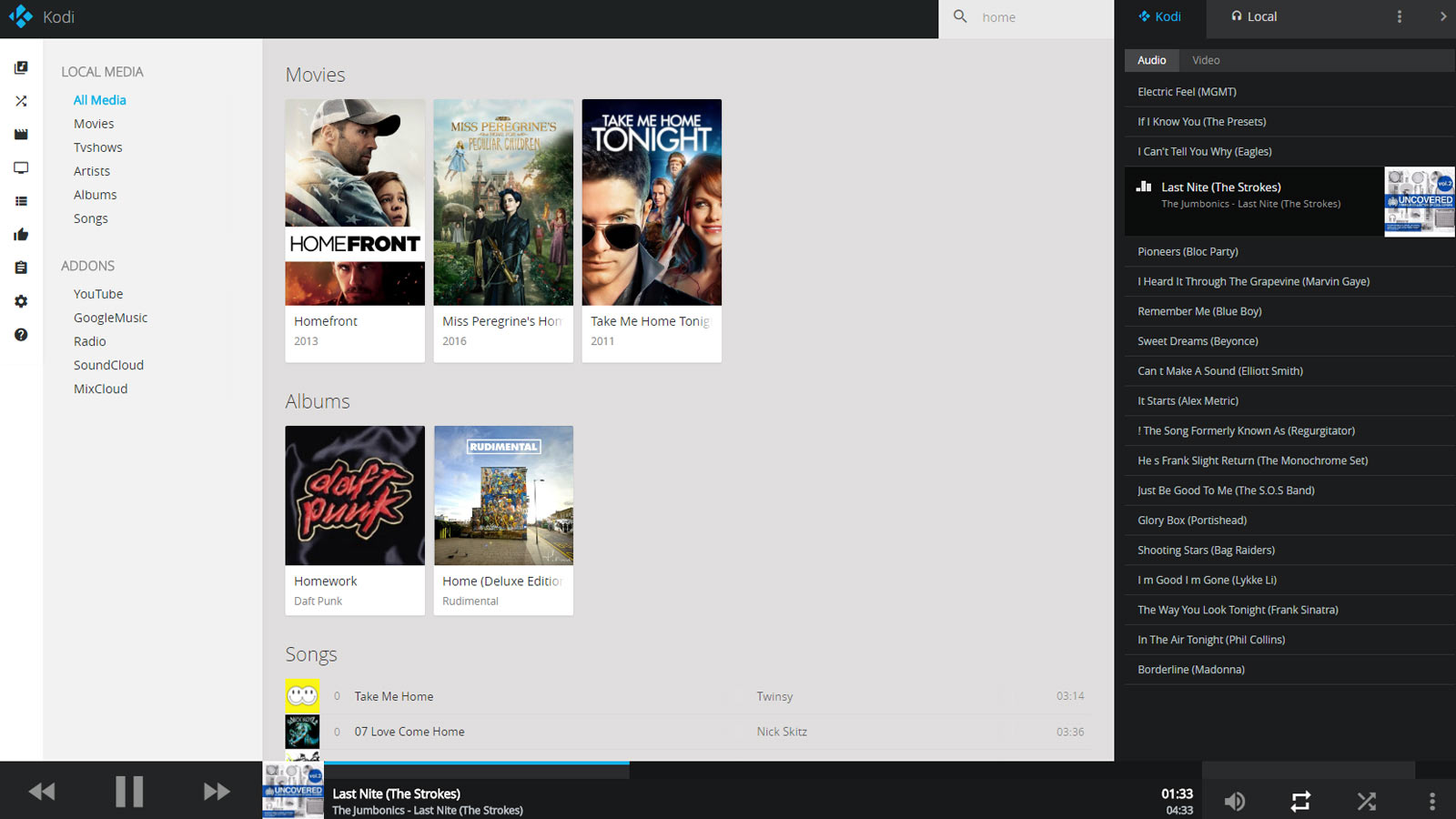
Task: Play 'Electric Feel (MGMT)' in playlist
Action: [1289, 92]
